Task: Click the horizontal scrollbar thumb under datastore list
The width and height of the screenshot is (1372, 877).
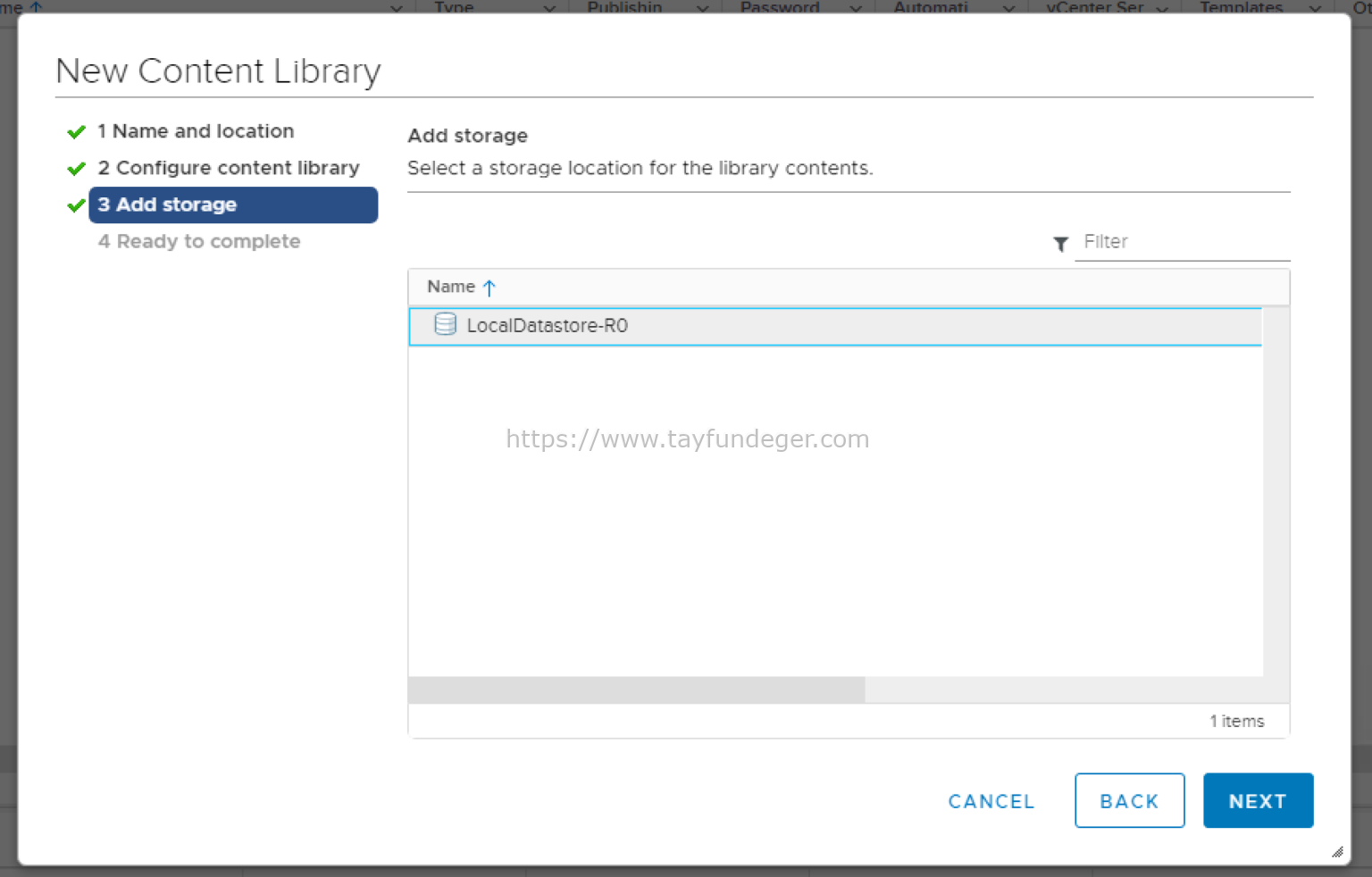Action: [x=636, y=689]
